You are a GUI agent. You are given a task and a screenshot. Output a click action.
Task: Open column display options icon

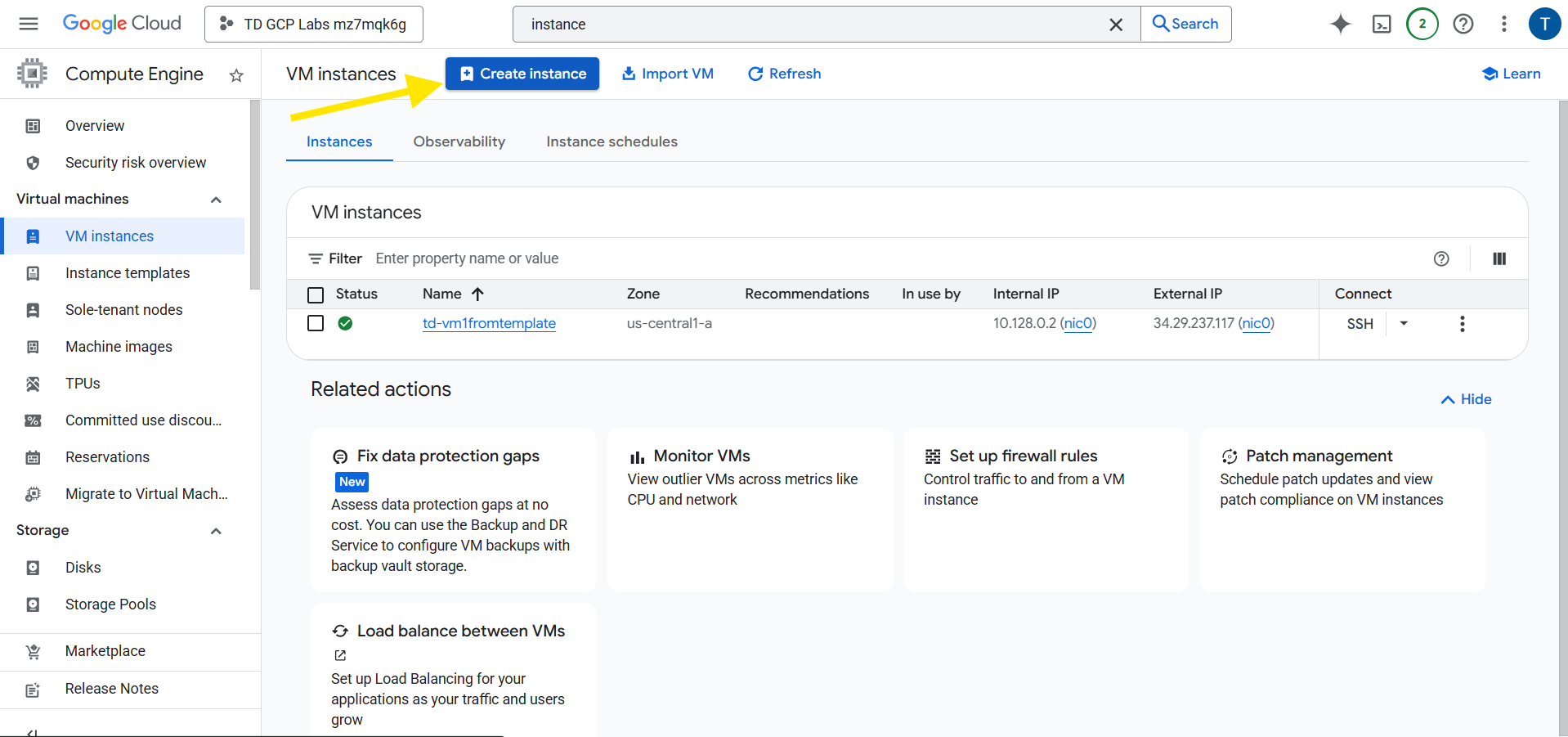[x=1499, y=258]
